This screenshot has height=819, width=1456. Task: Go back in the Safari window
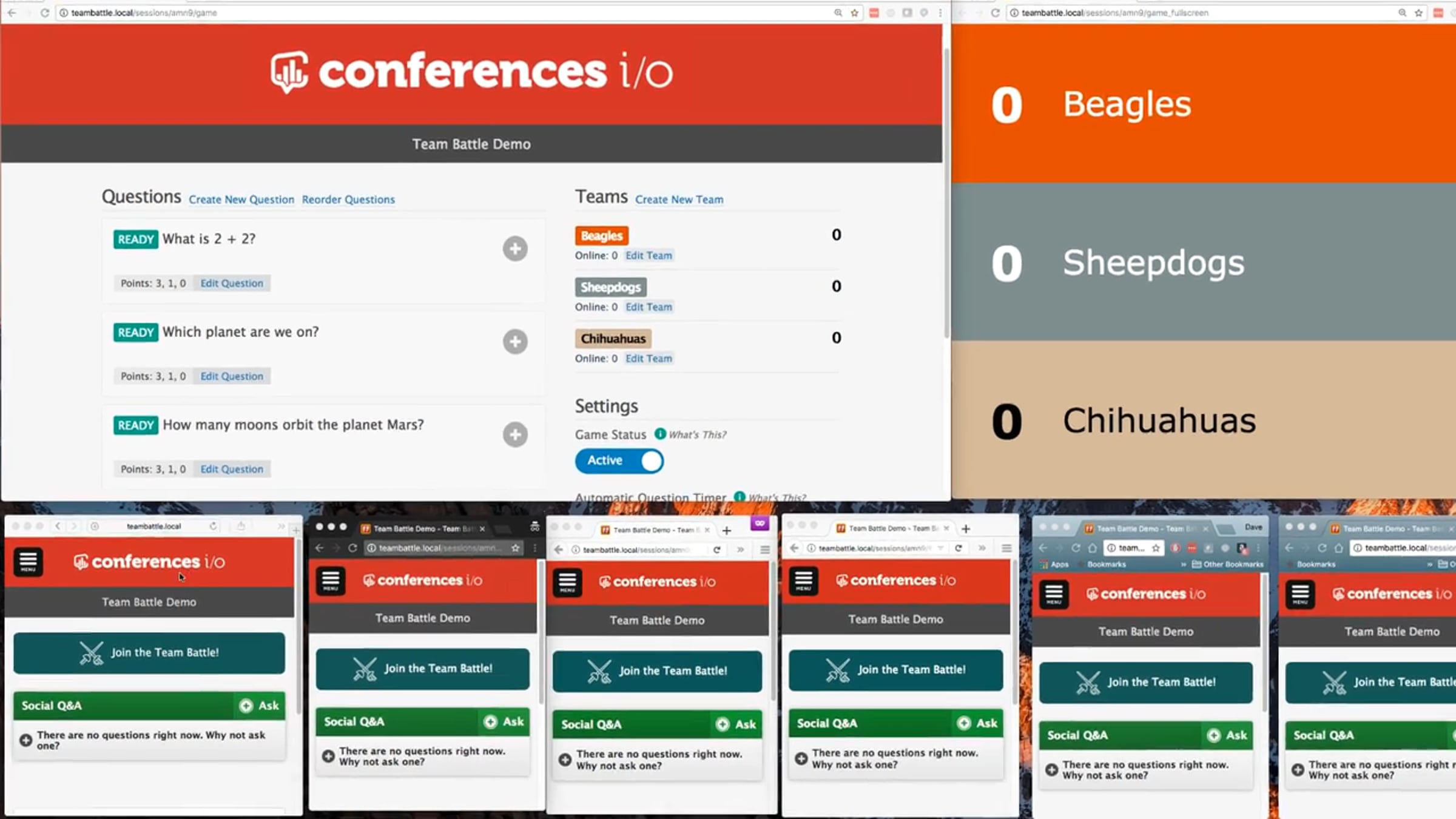click(58, 526)
